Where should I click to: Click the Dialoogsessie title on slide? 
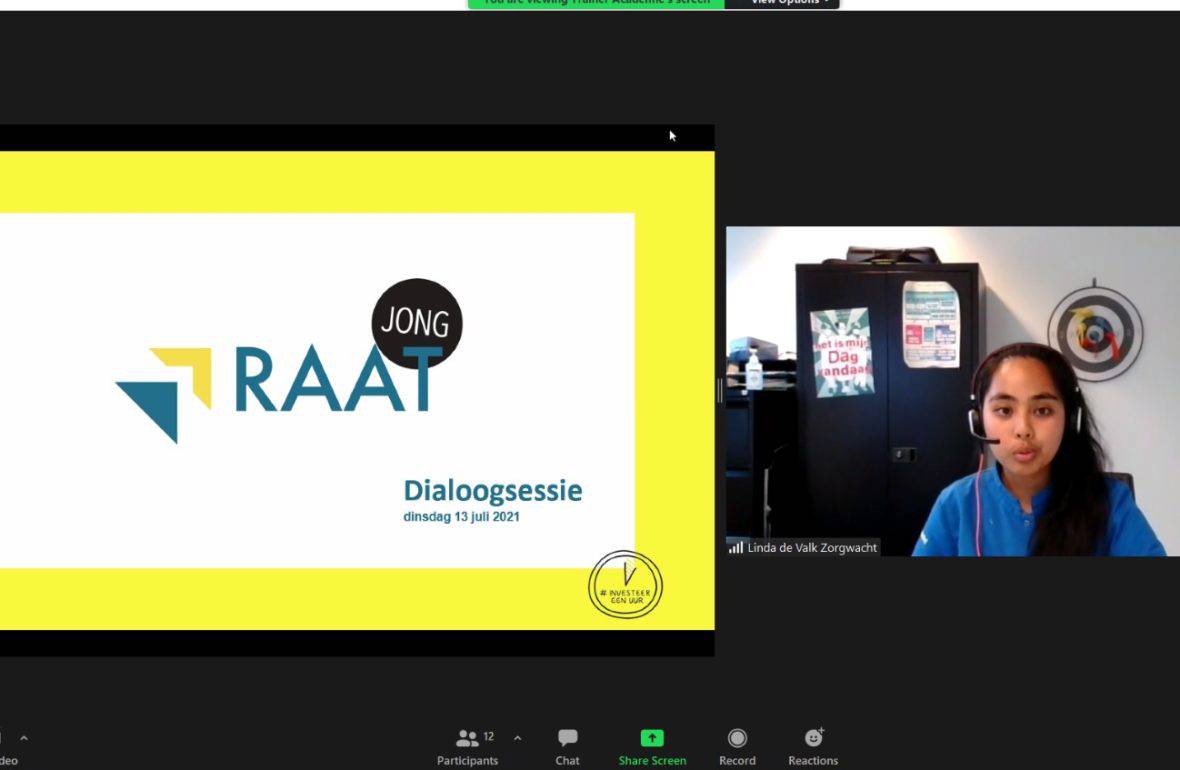pyautogui.click(x=492, y=491)
